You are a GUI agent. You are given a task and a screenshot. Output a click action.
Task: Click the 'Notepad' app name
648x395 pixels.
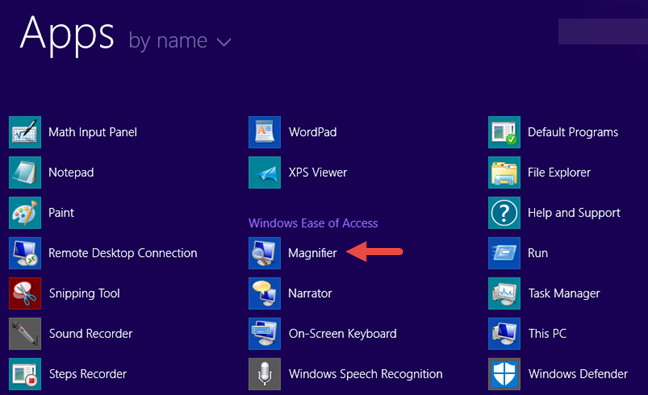[71, 172]
